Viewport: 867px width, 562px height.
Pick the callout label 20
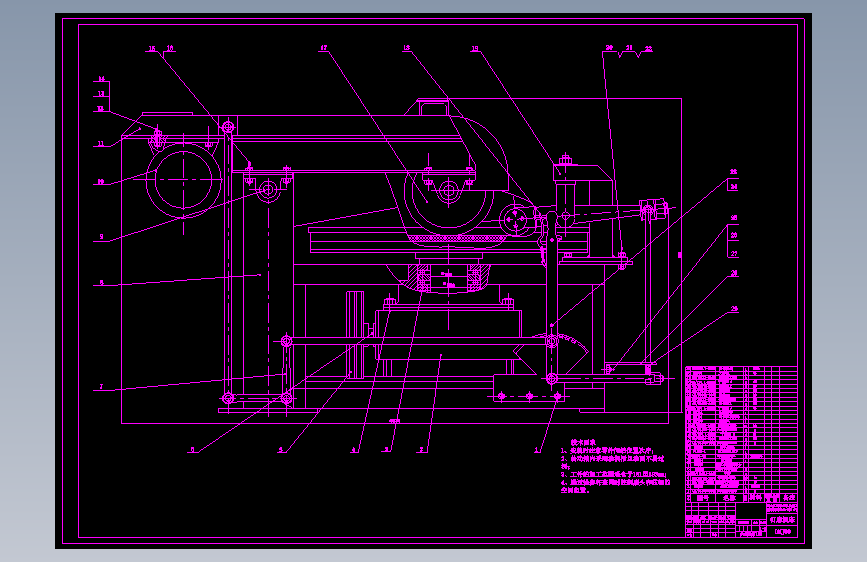pos(609,48)
